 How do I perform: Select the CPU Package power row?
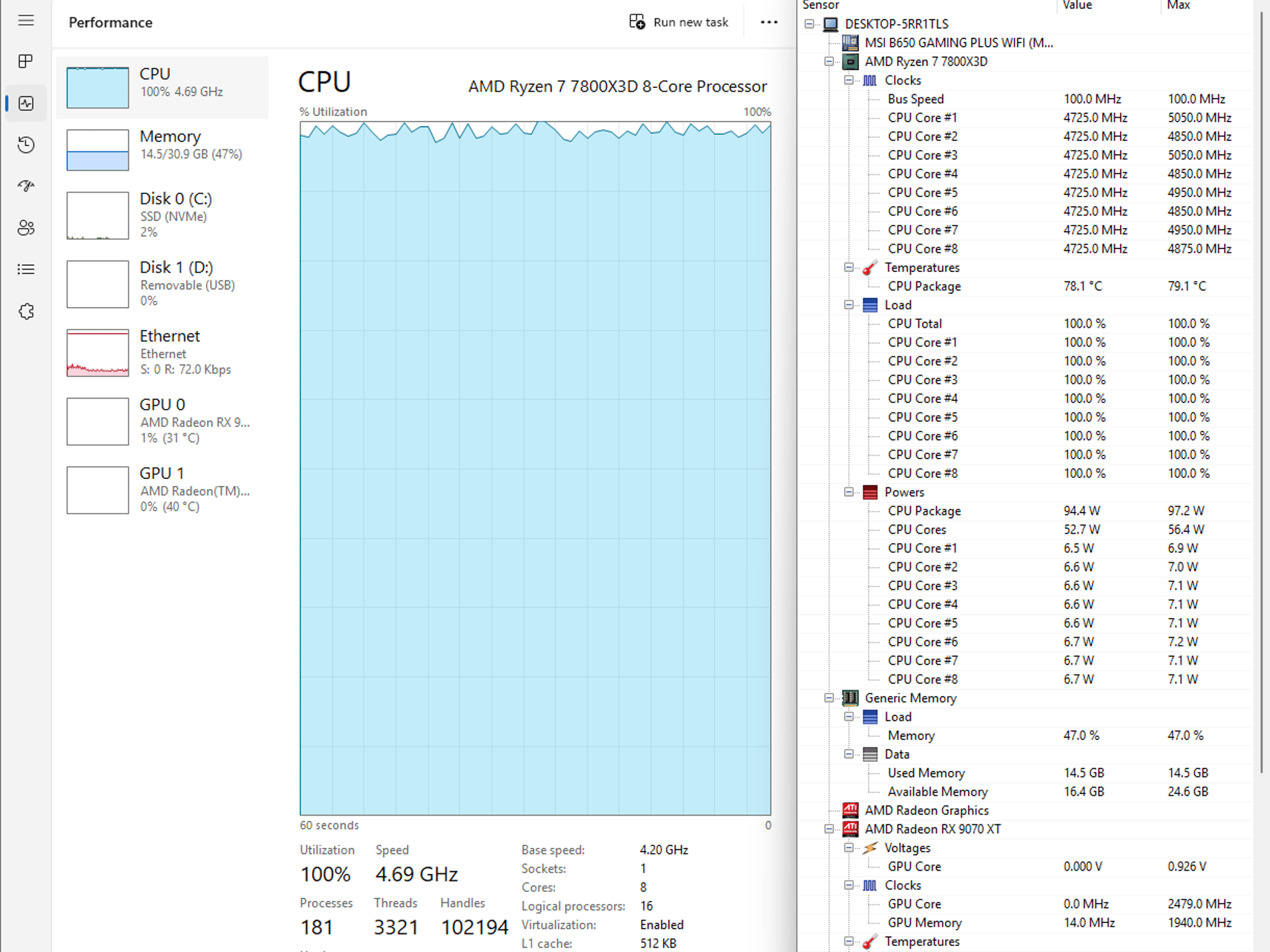pos(1026,511)
